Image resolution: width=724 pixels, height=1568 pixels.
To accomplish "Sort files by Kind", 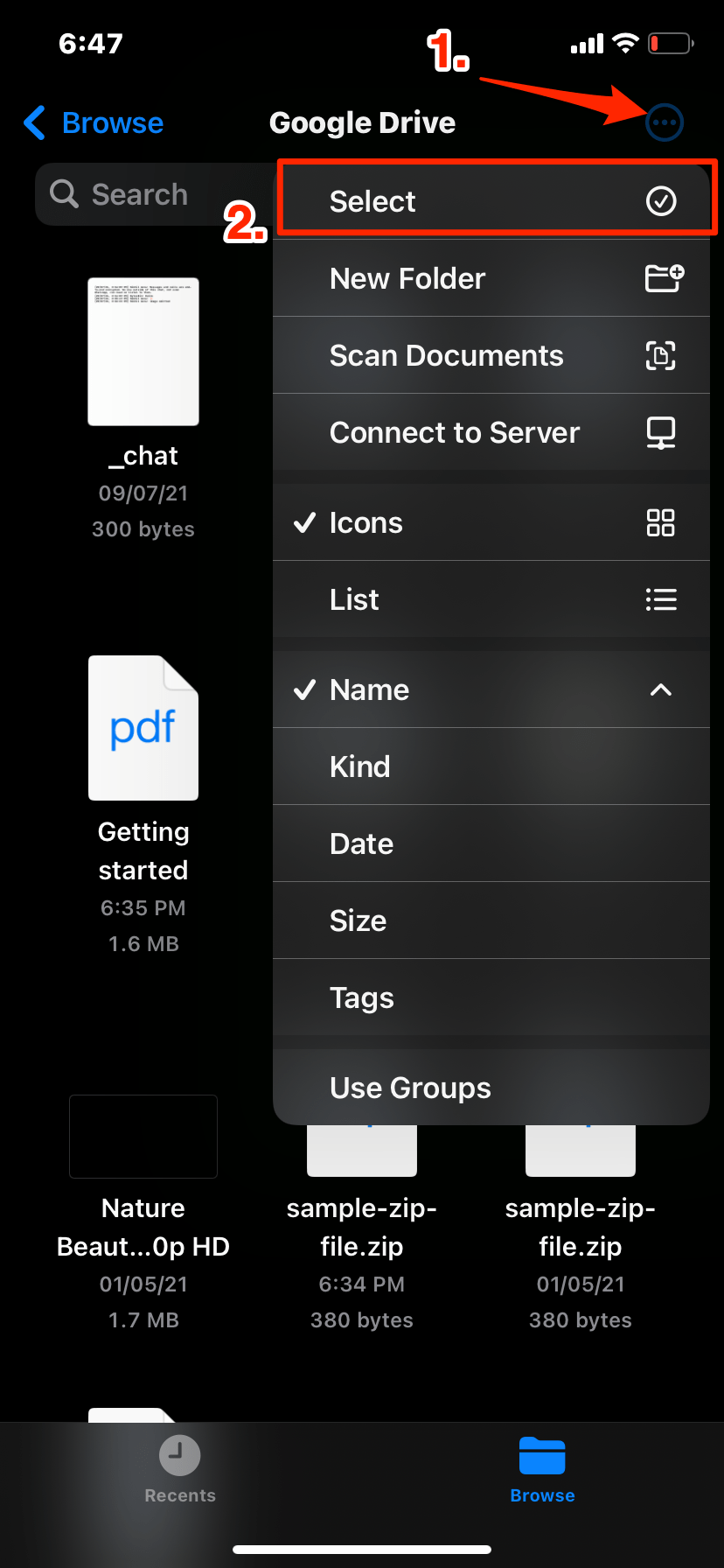I will (491, 766).
